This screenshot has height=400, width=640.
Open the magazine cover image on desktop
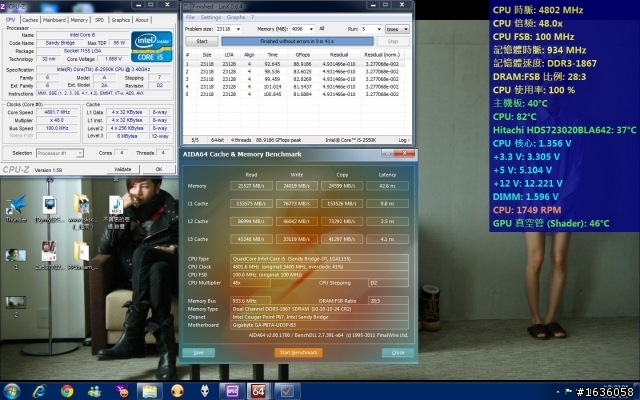point(49,255)
